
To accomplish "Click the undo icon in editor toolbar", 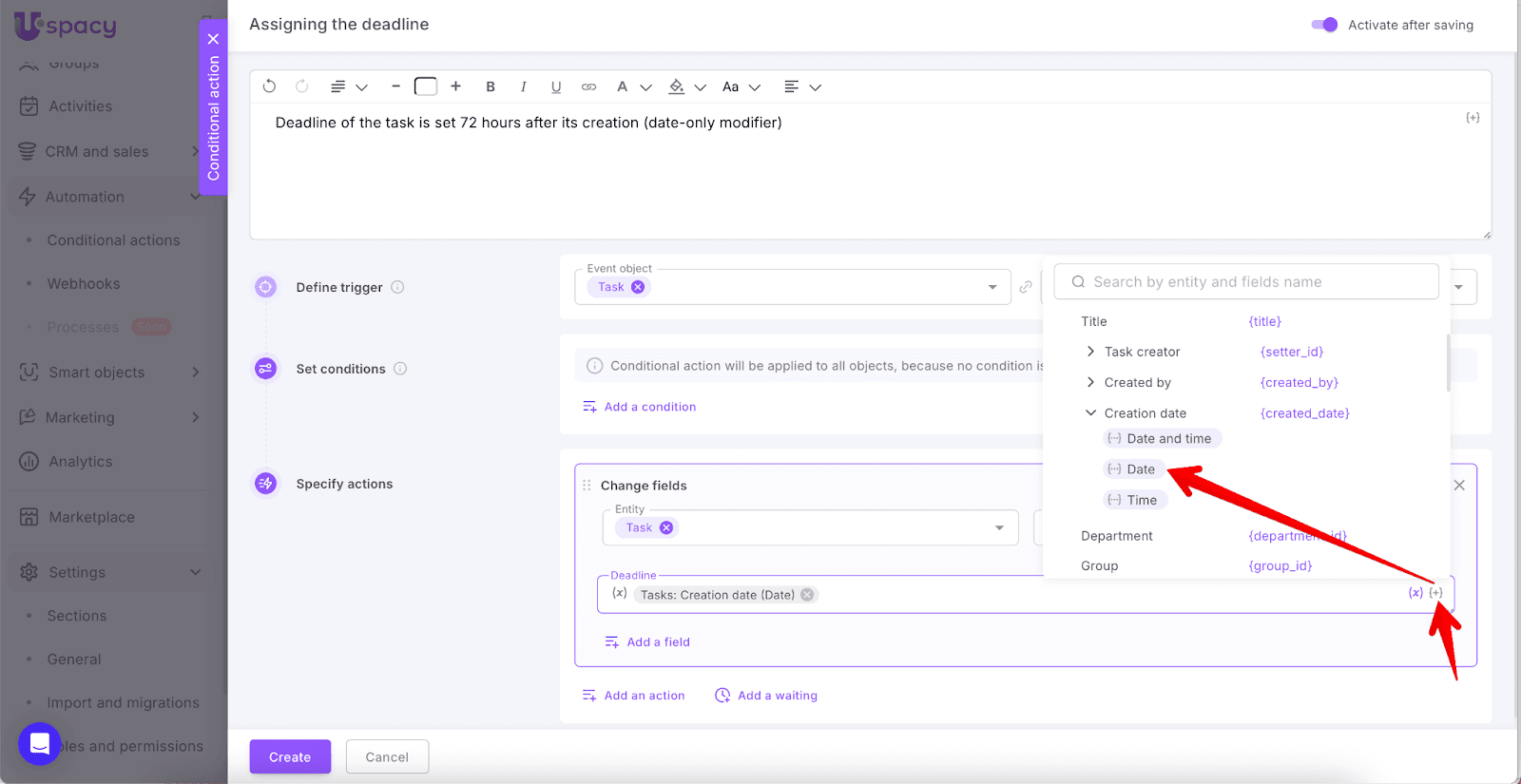I will 269,86.
